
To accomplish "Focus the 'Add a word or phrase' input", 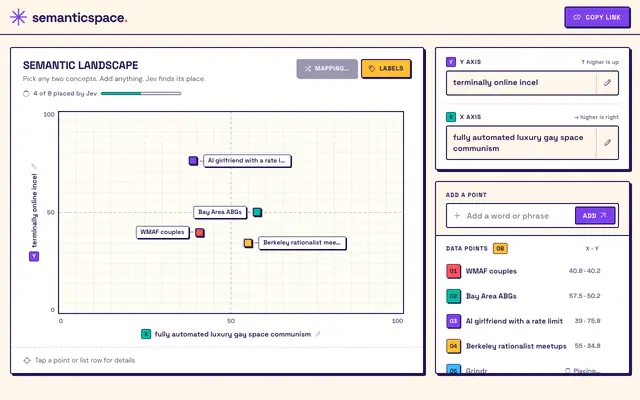I will 513,216.
